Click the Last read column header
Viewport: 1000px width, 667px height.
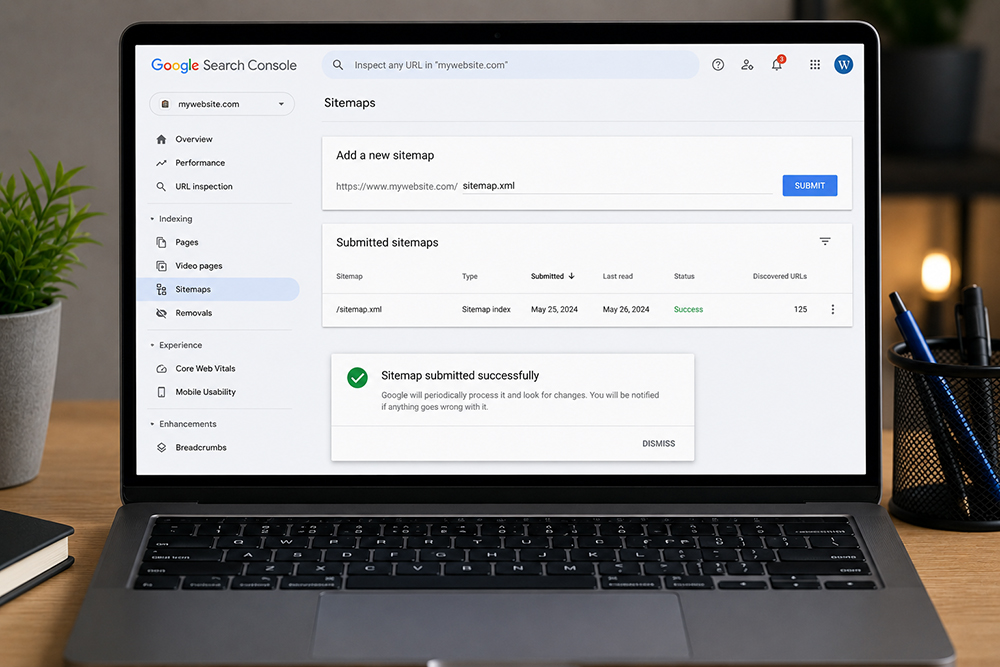click(x=617, y=276)
